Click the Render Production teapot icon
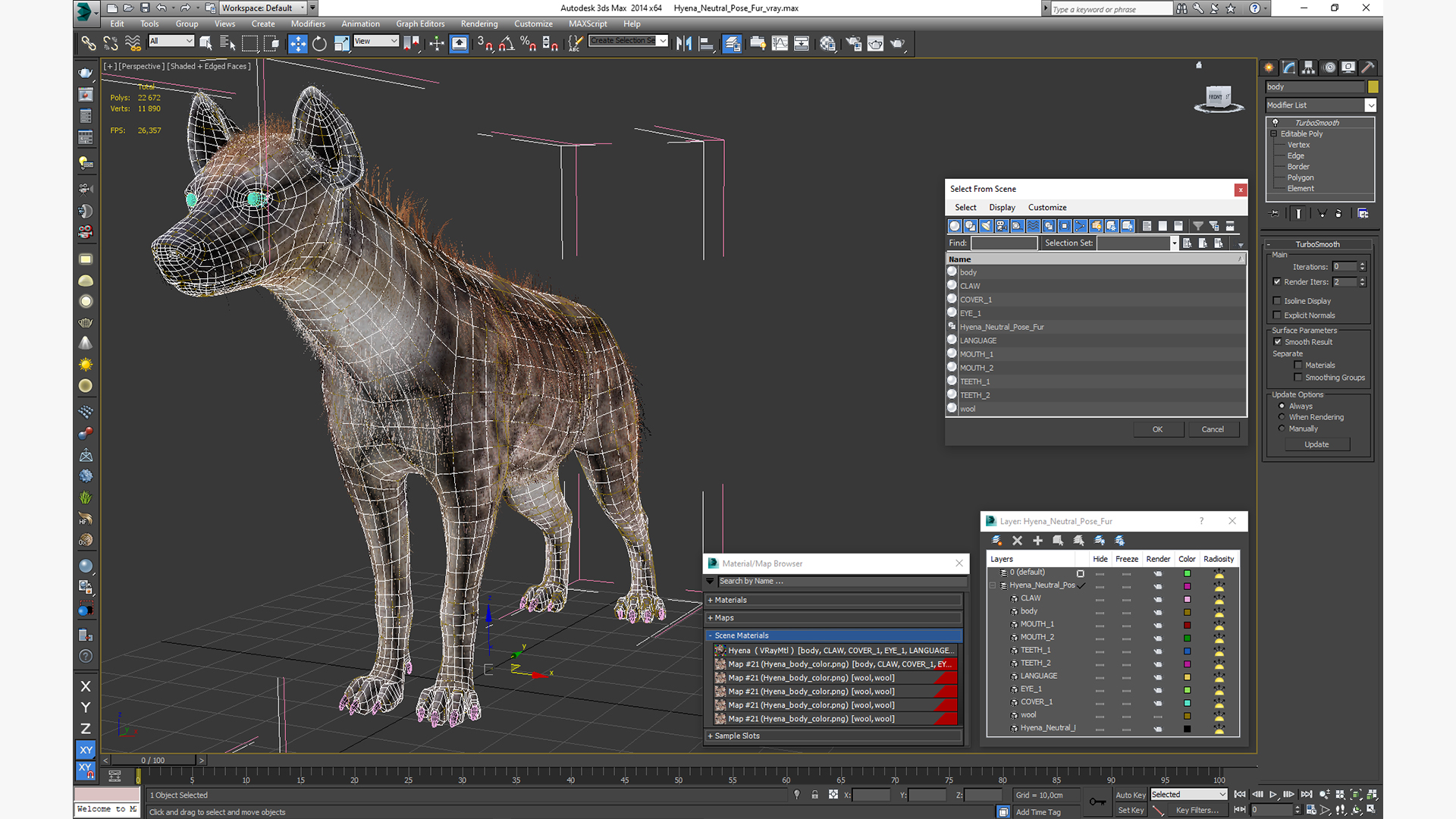The width and height of the screenshot is (1456, 819). point(897,43)
